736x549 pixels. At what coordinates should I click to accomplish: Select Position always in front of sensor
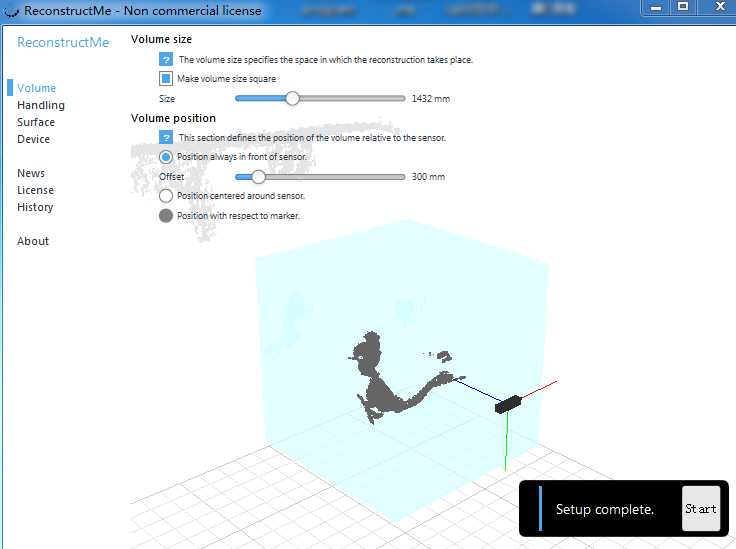pos(166,157)
